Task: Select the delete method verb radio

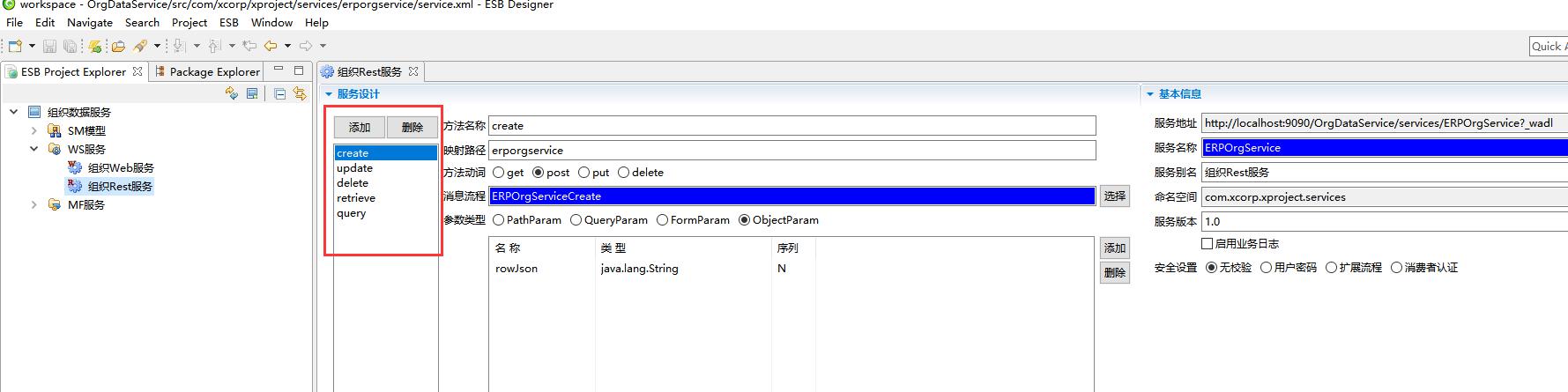Action: coord(624,173)
